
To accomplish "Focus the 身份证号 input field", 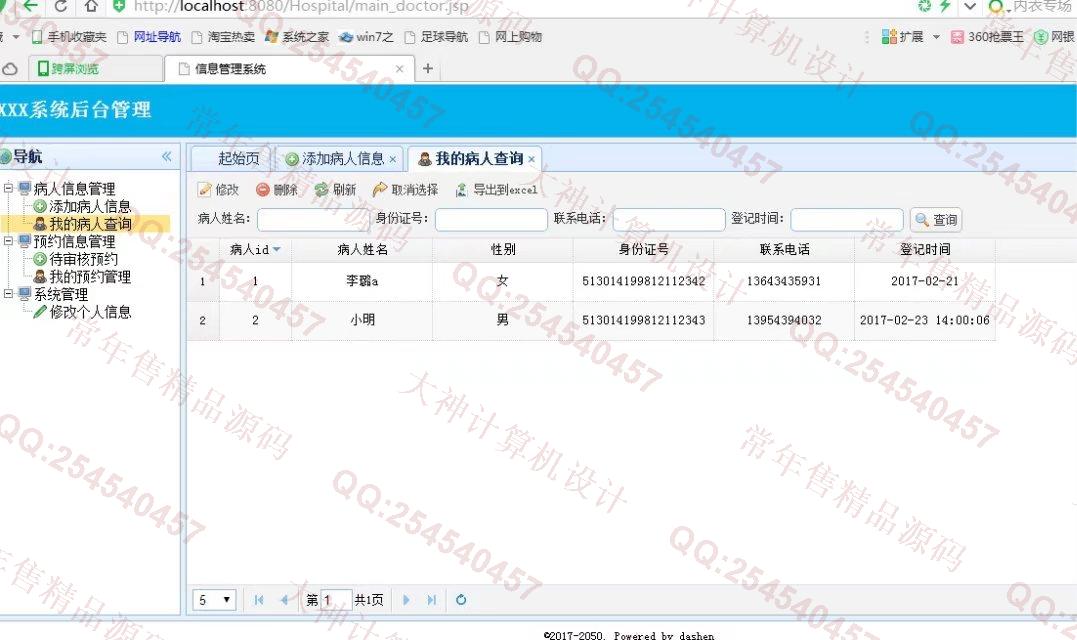I will pyautogui.click(x=491, y=219).
